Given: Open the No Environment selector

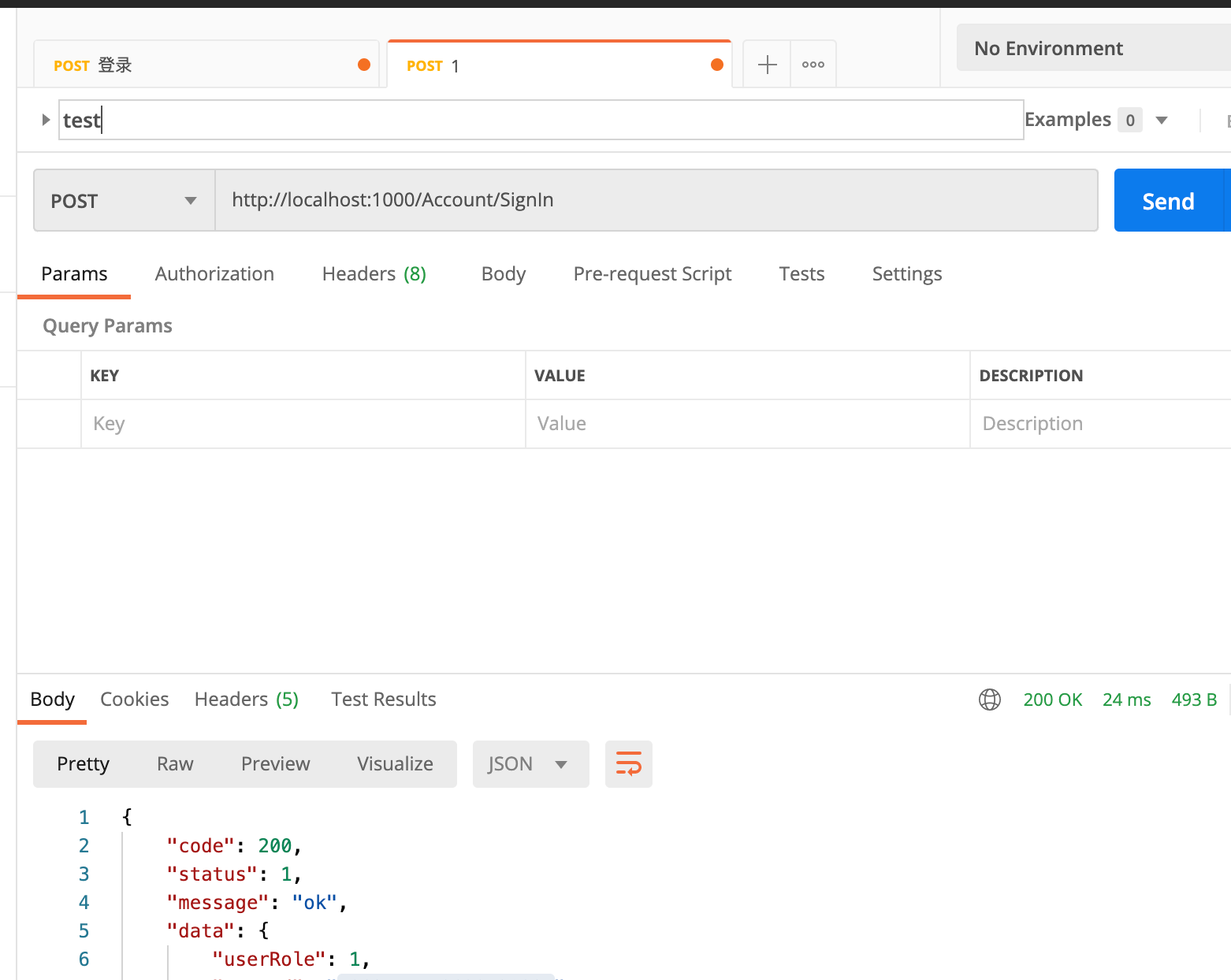Looking at the screenshot, I should pyautogui.click(x=1094, y=48).
